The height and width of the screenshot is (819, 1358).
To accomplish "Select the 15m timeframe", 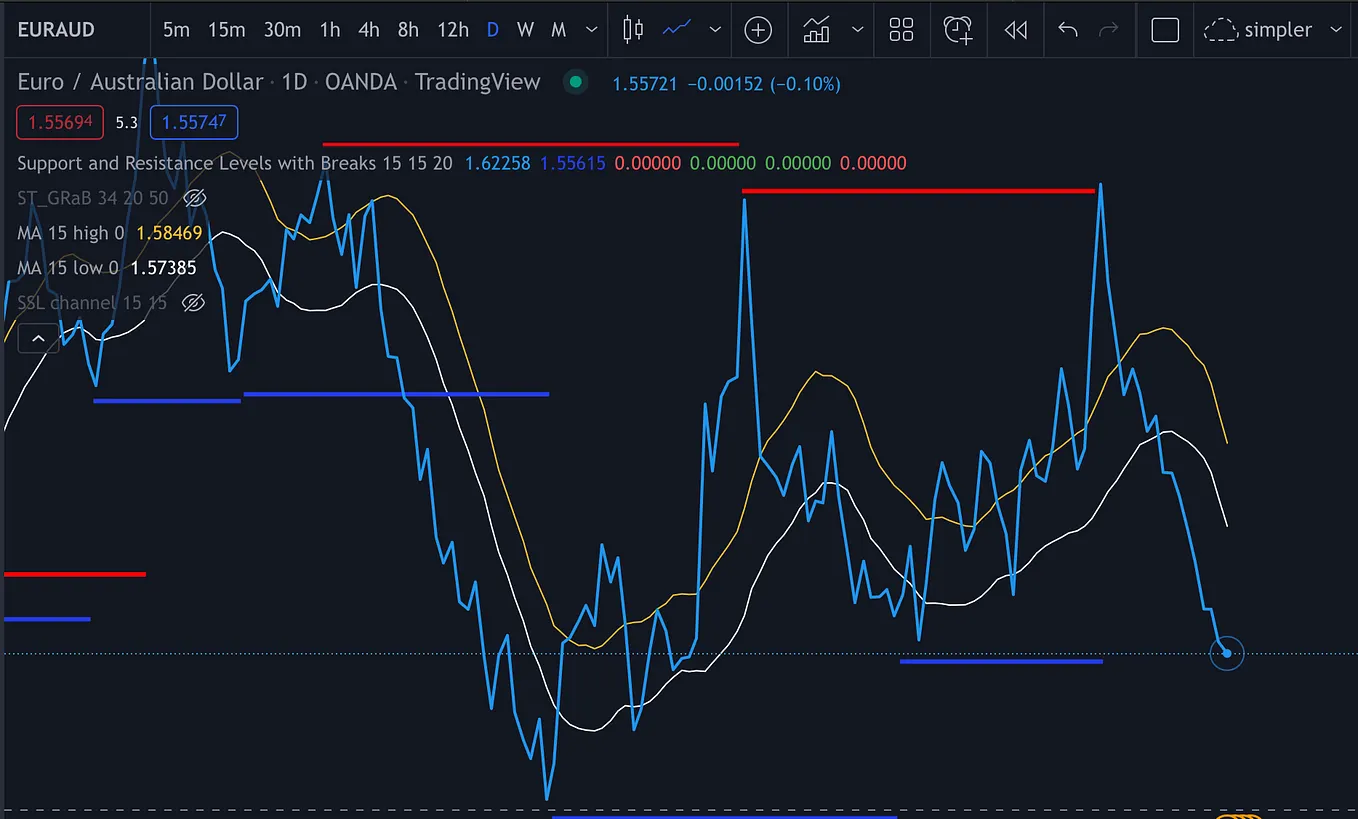I will (x=226, y=30).
